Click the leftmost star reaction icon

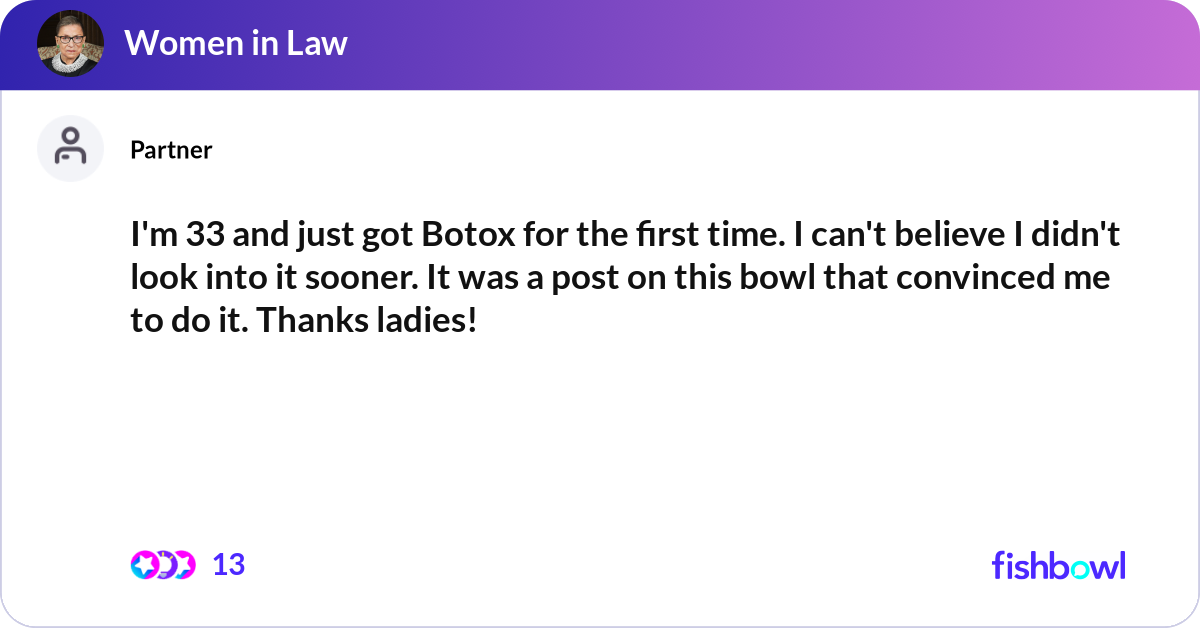coord(143,565)
